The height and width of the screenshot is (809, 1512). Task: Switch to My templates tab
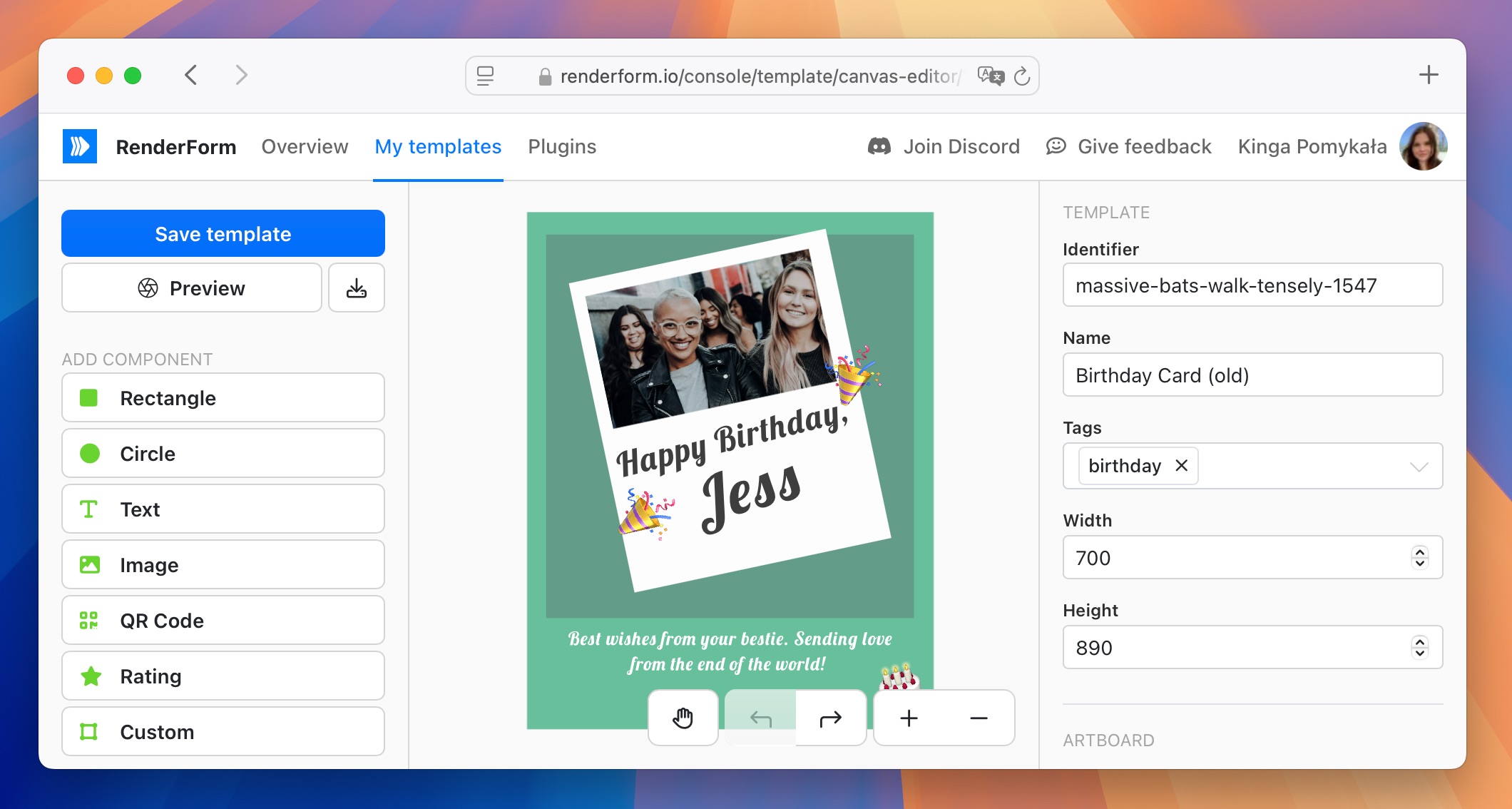(438, 146)
